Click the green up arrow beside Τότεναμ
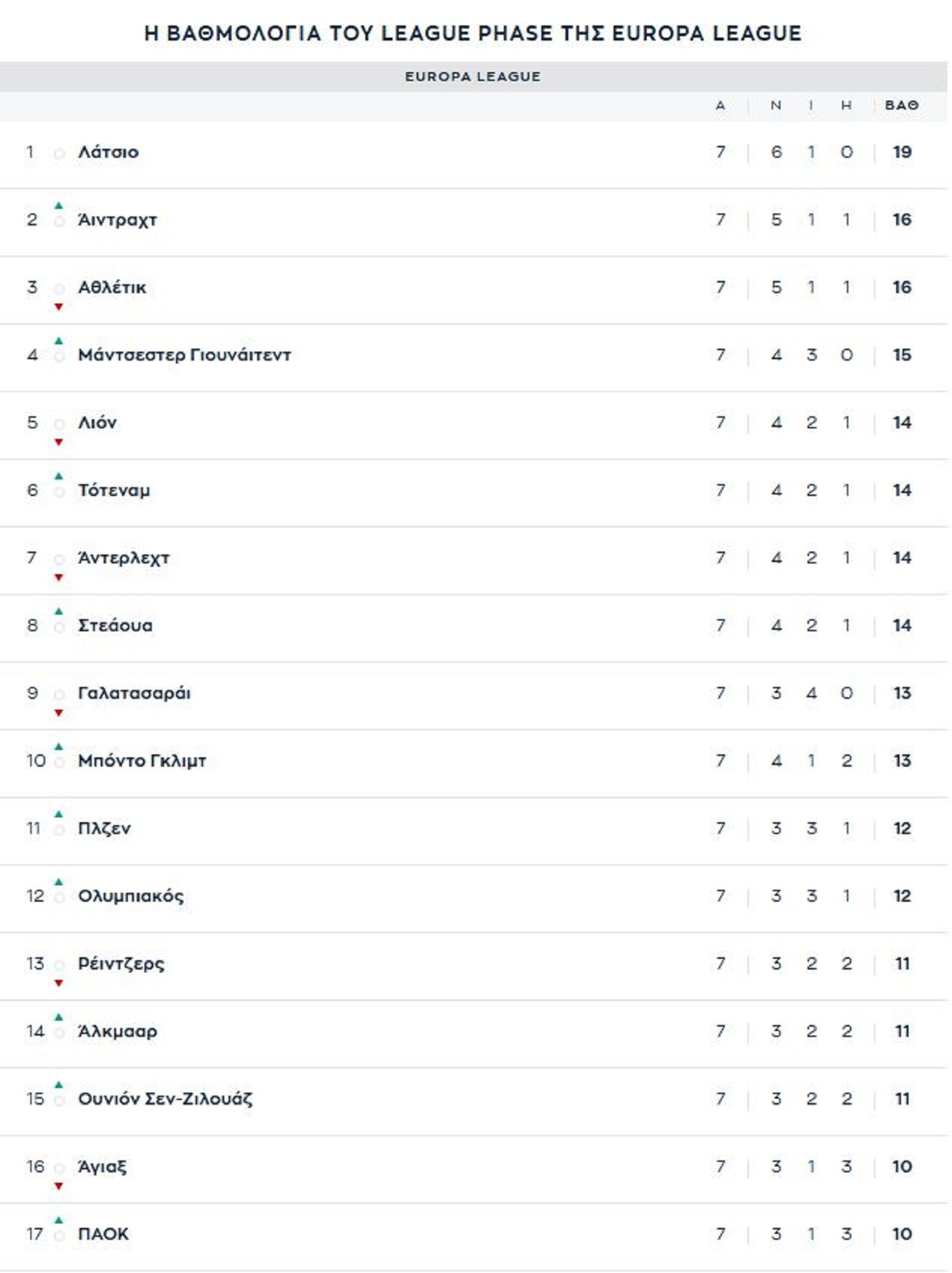The height and width of the screenshot is (1273, 952). coord(58,476)
